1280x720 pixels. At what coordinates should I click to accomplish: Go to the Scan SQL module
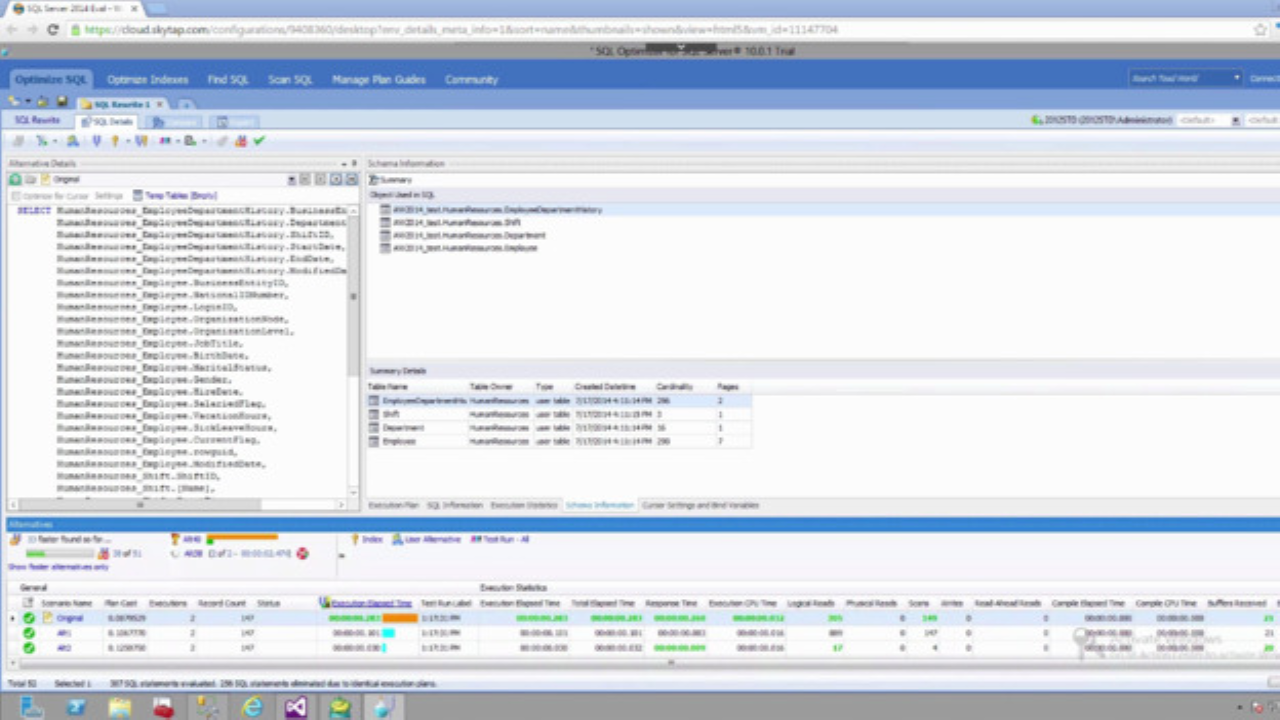click(x=290, y=80)
